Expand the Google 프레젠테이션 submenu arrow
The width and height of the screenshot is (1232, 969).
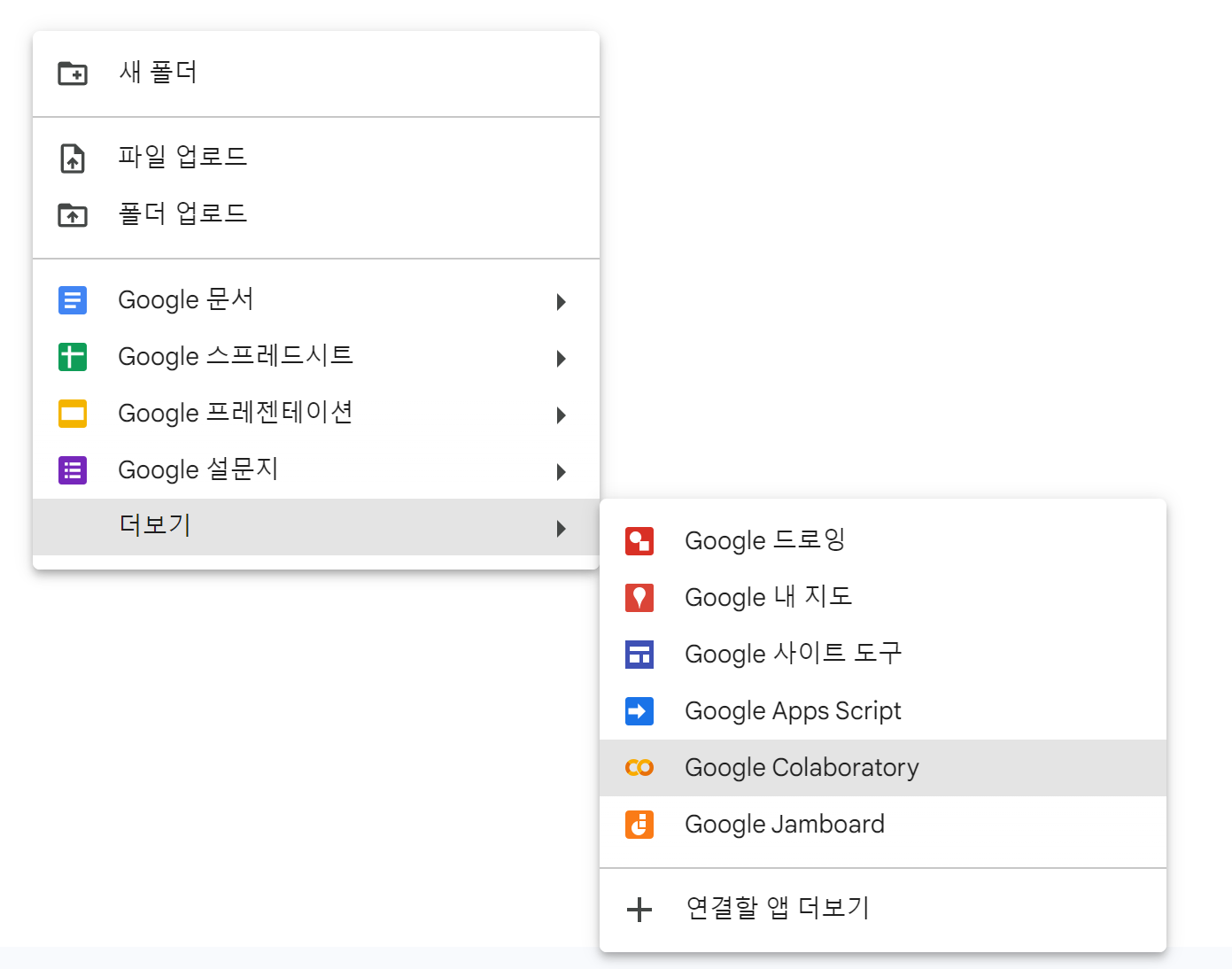point(561,415)
